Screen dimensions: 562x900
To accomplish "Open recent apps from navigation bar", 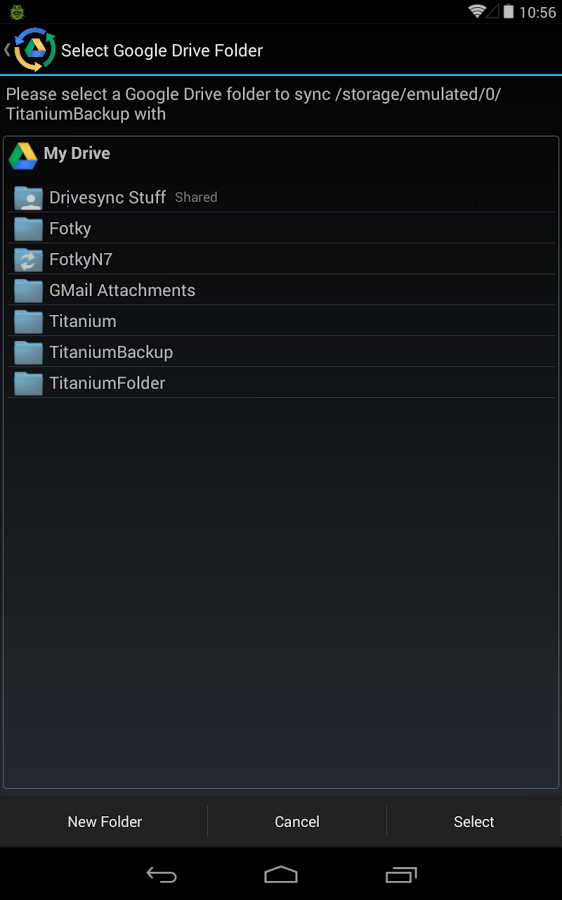I will coord(401,875).
